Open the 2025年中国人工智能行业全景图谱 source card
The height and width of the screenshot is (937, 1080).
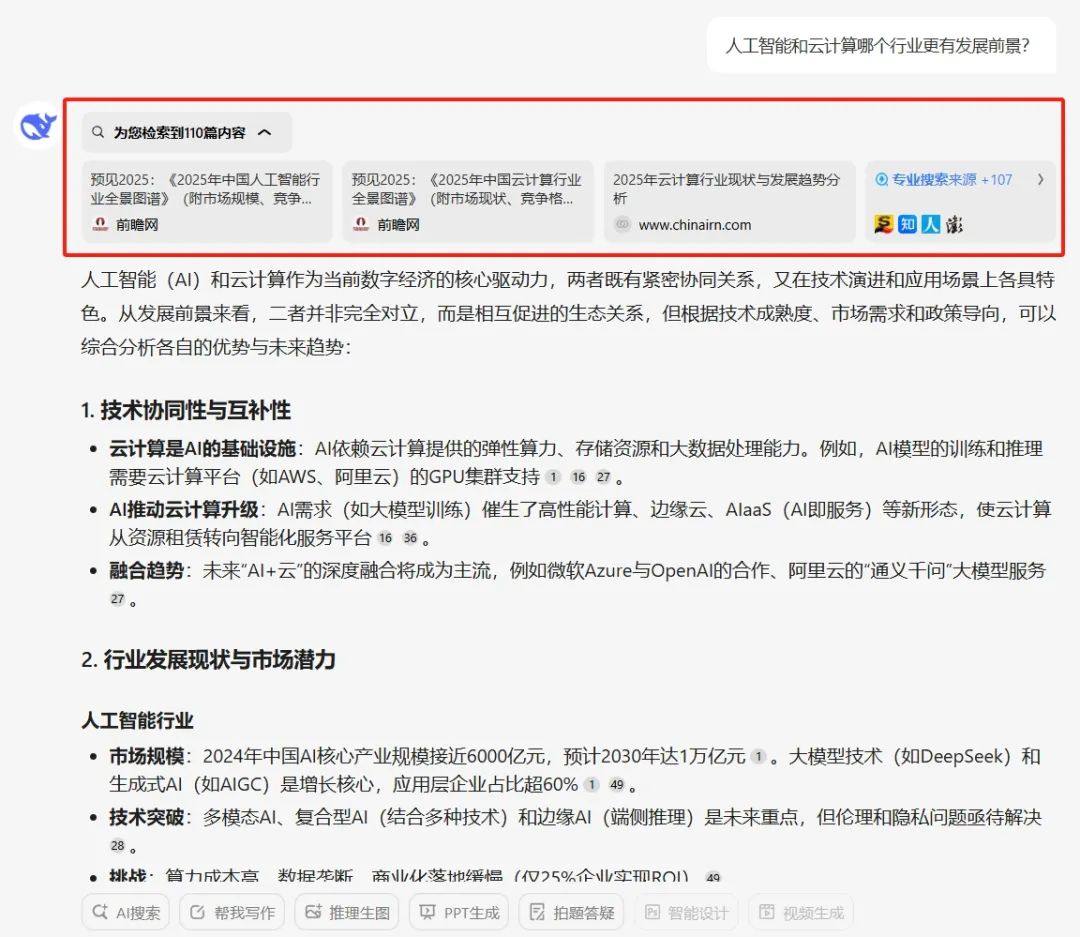click(x=207, y=201)
